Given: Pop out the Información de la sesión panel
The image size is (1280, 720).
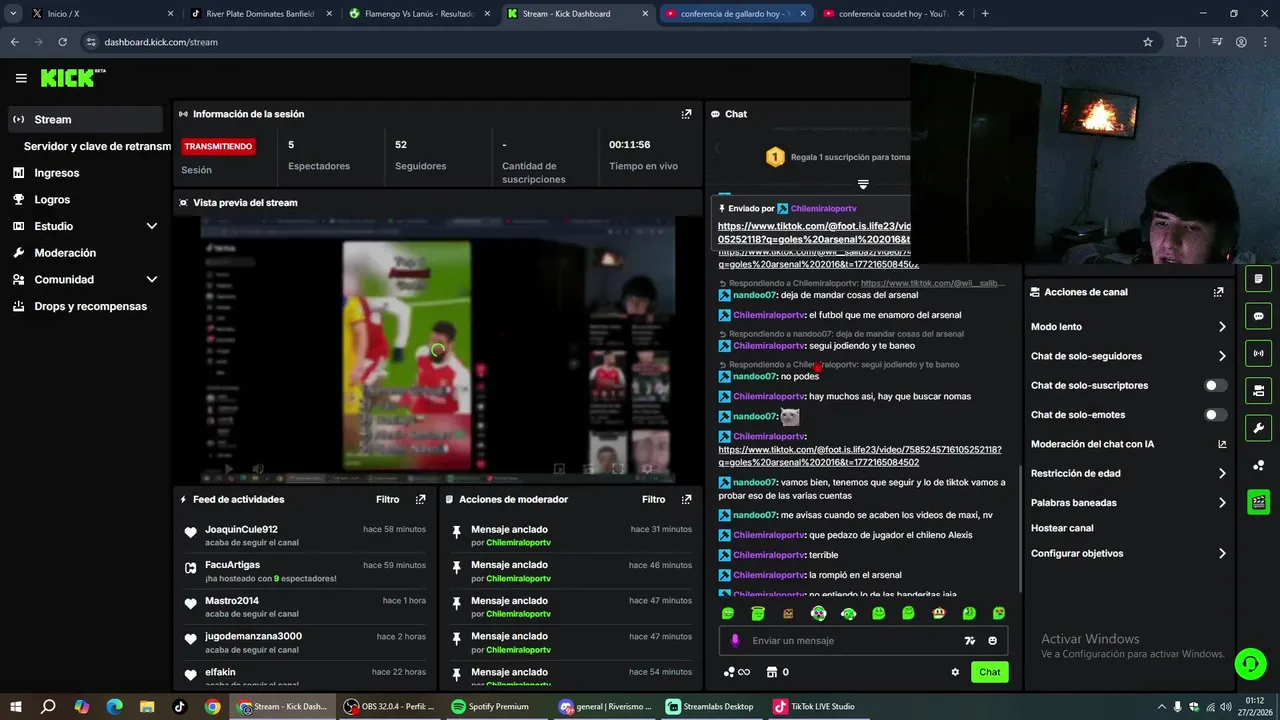Looking at the screenshot, I should (686, 114).
